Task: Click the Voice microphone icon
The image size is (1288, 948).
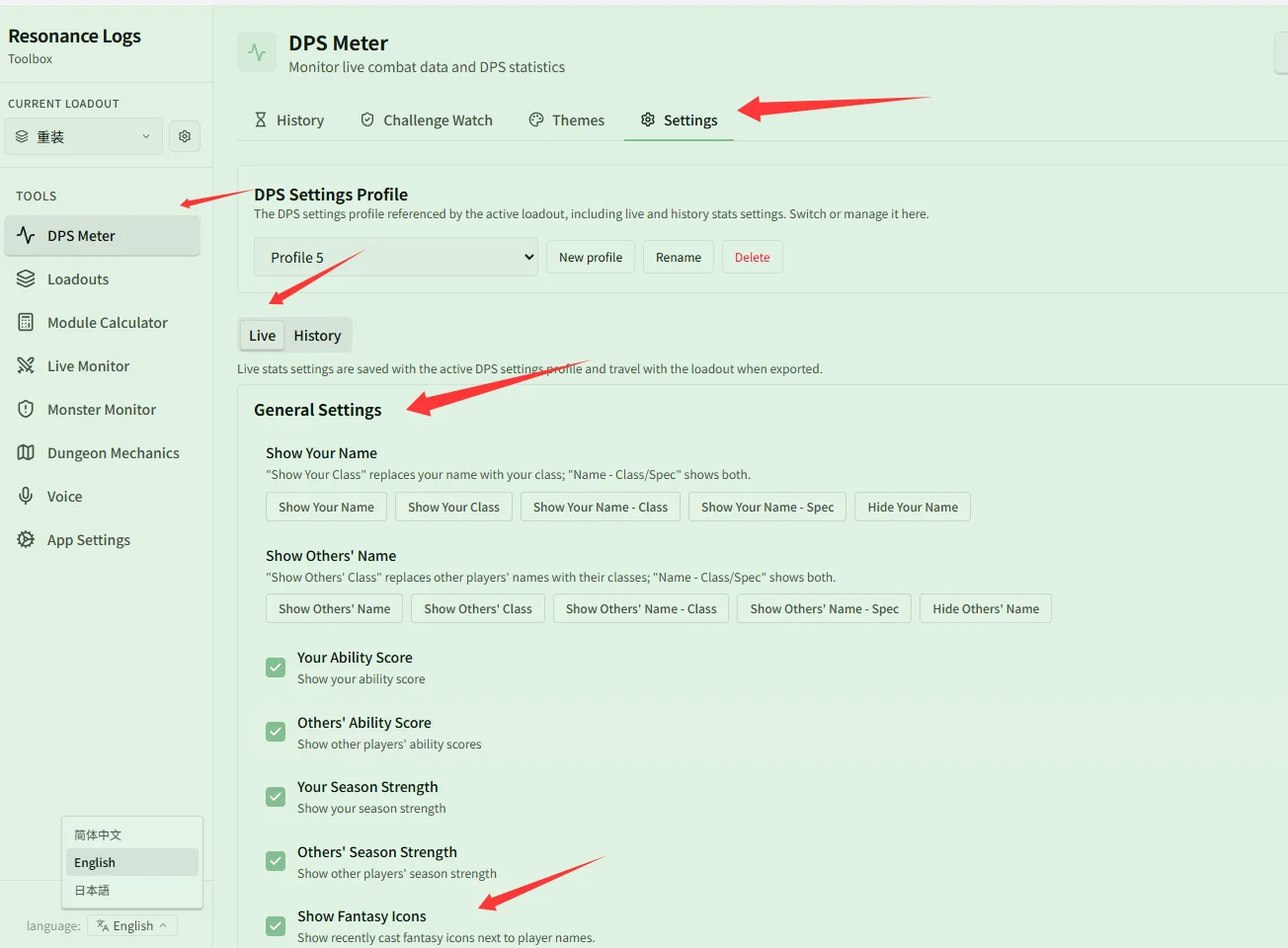Action: pyautogui.click(x=26, y=496)
